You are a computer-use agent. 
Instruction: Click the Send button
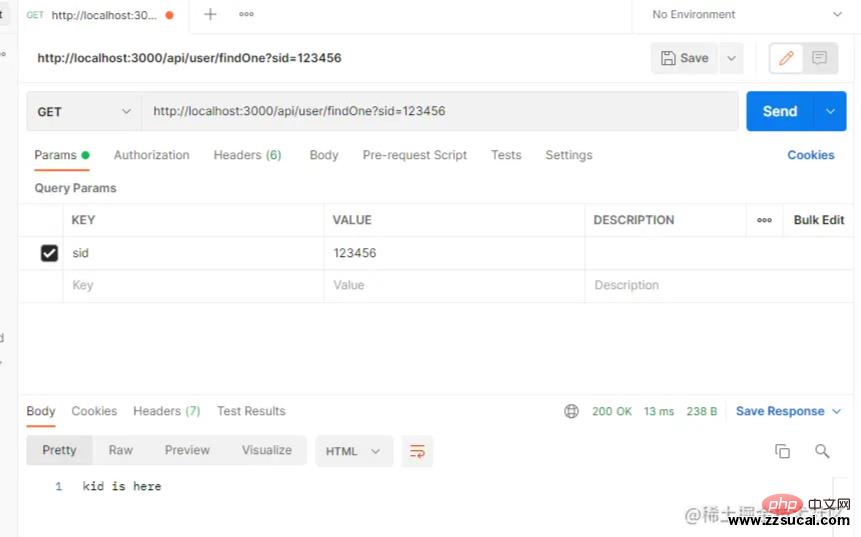780,111
